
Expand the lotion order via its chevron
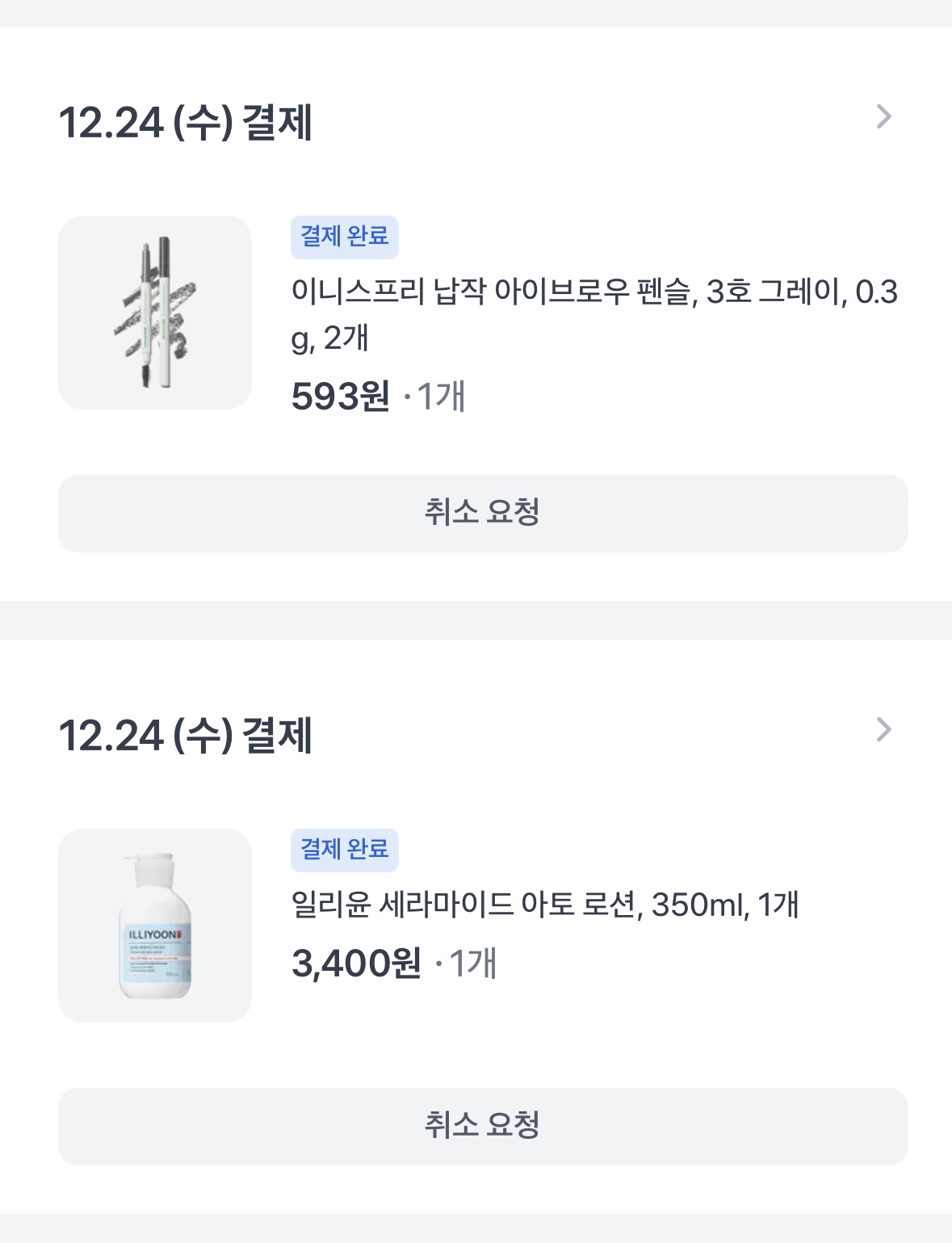click(884, 730)
